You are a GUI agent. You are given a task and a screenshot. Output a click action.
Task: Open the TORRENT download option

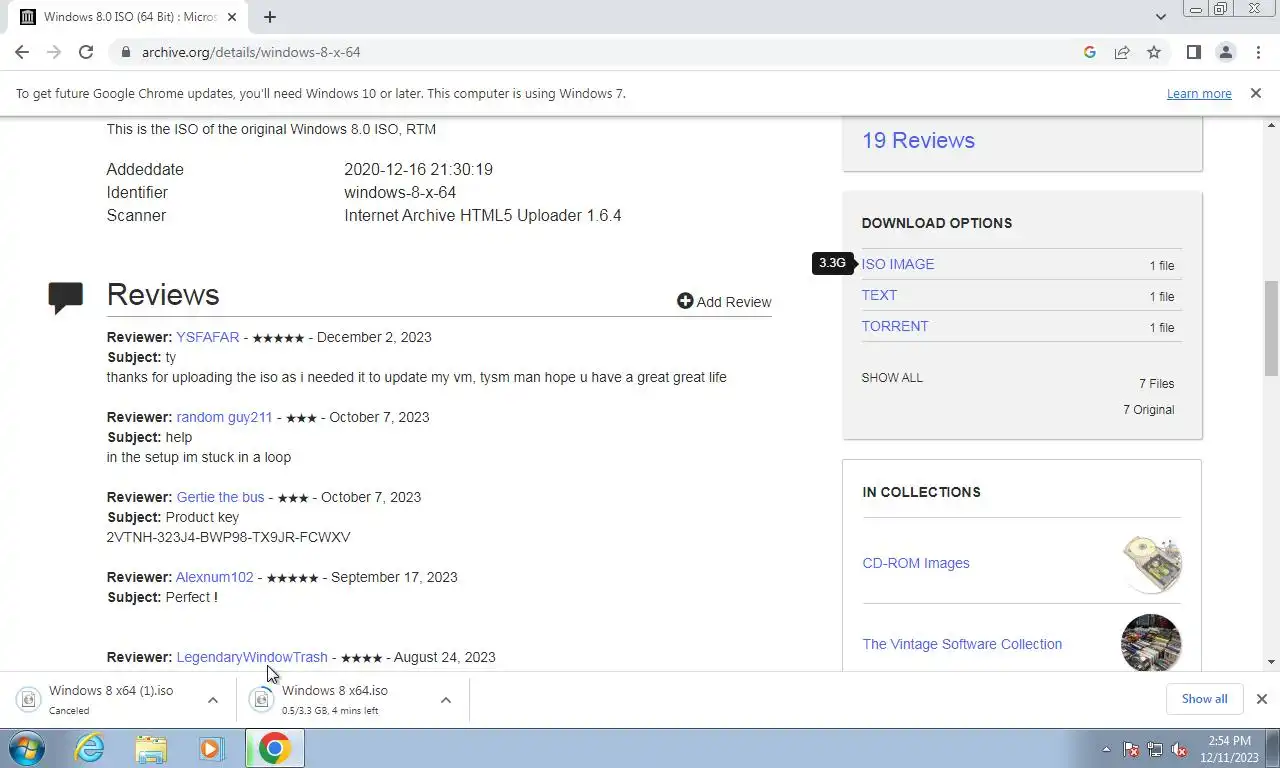(895, 326)
